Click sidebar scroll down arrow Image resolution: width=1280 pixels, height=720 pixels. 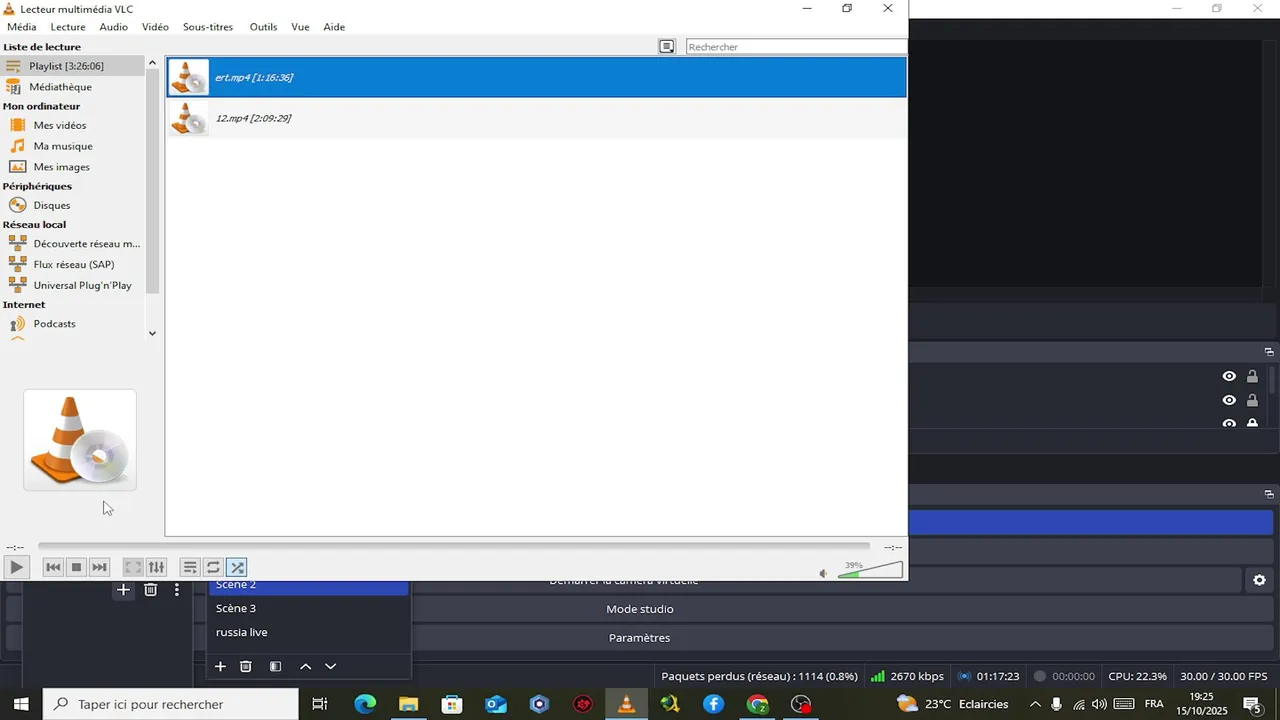coord(153,333)
